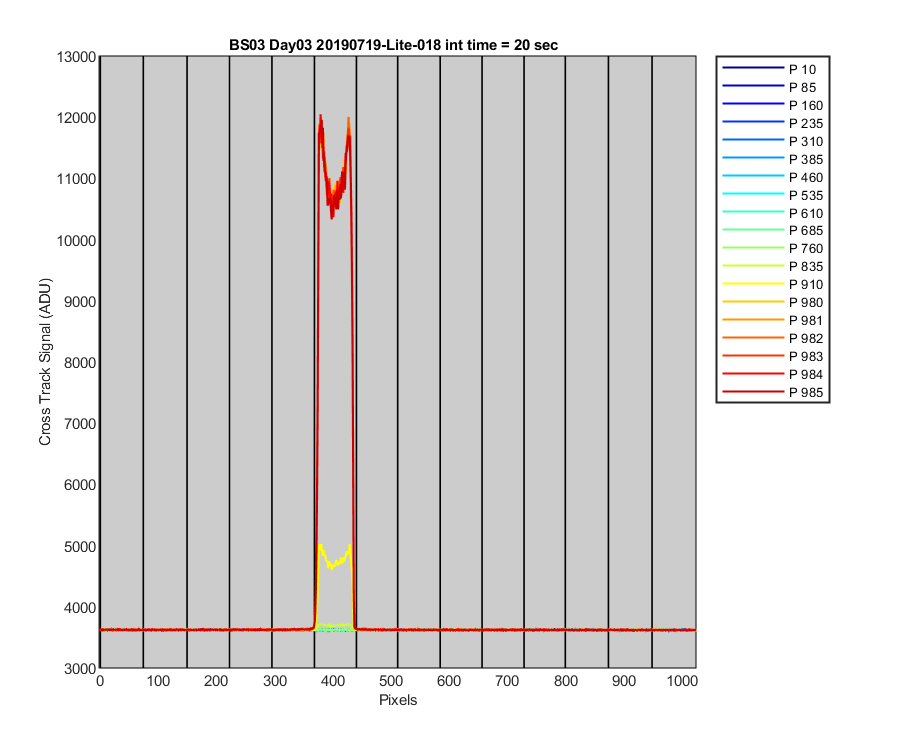Screen dimensions: 900x750
Task: Select legend entry 'P 980'
Action: [x=772, y=302]
